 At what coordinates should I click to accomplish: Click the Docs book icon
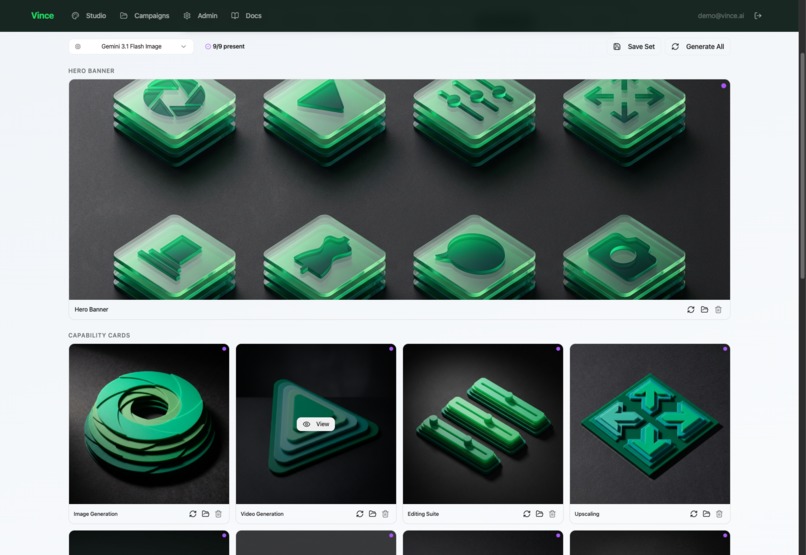click(x=235, y=15)
